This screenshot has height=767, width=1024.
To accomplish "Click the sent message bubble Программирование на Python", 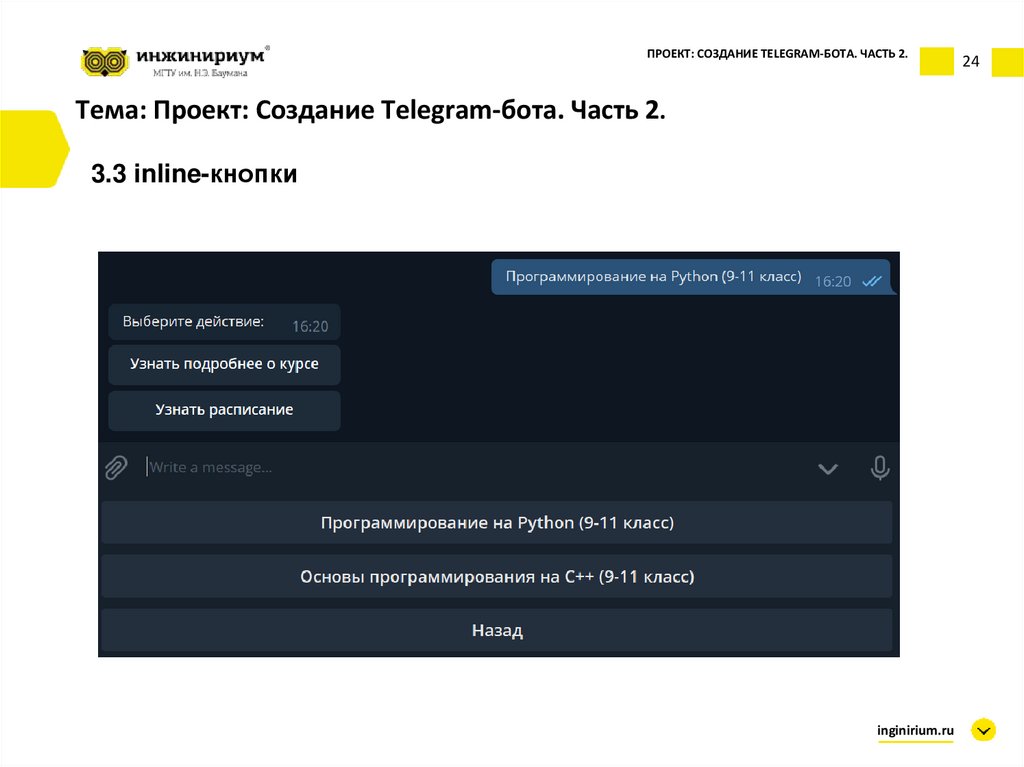I will 691,277.
